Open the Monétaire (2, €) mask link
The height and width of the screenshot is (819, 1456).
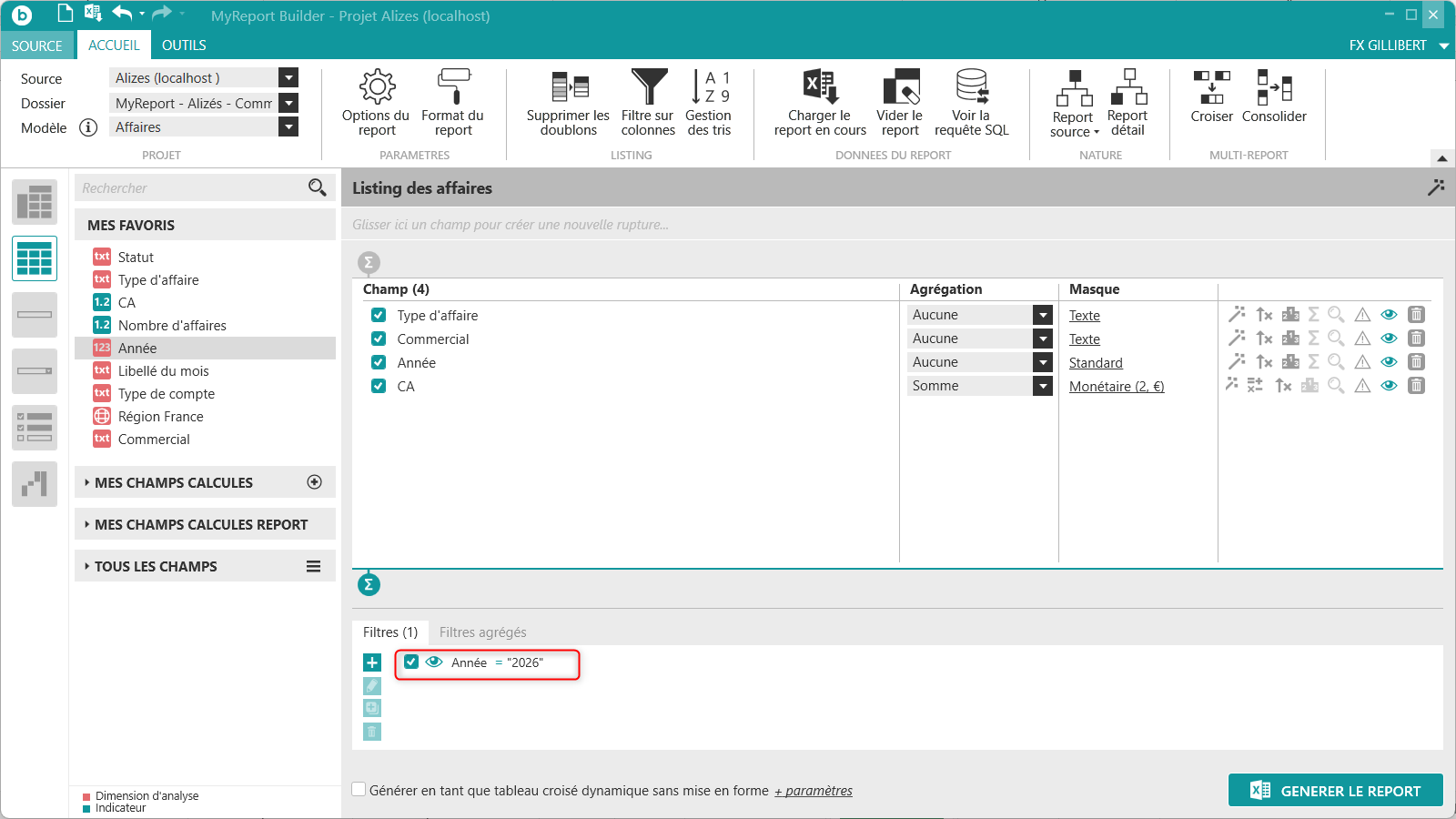pyautogui.click(x=1117, y=386)
